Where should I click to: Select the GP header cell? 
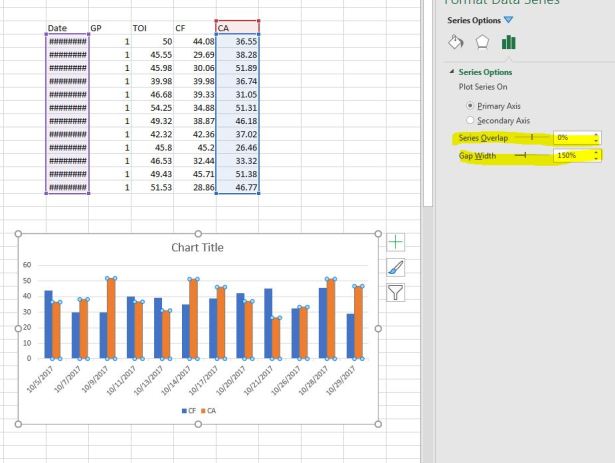[x=110, y=28]
